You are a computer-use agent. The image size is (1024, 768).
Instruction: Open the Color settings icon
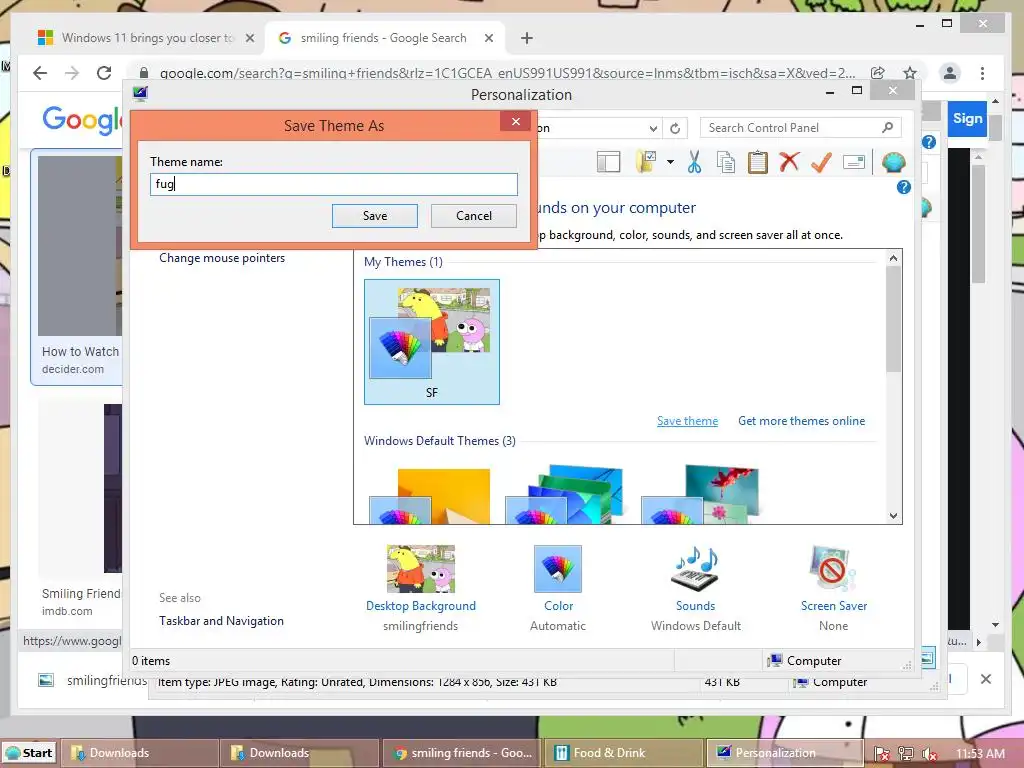click(x=558, y=569)
